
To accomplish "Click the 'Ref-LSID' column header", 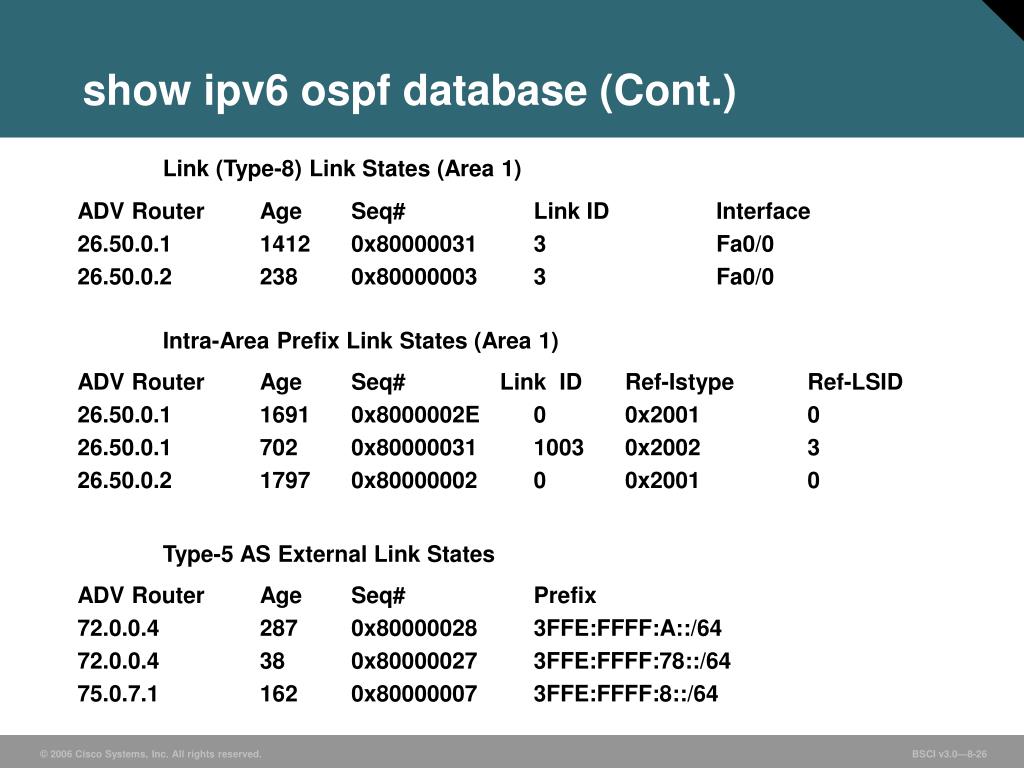I will pos(855,382).
